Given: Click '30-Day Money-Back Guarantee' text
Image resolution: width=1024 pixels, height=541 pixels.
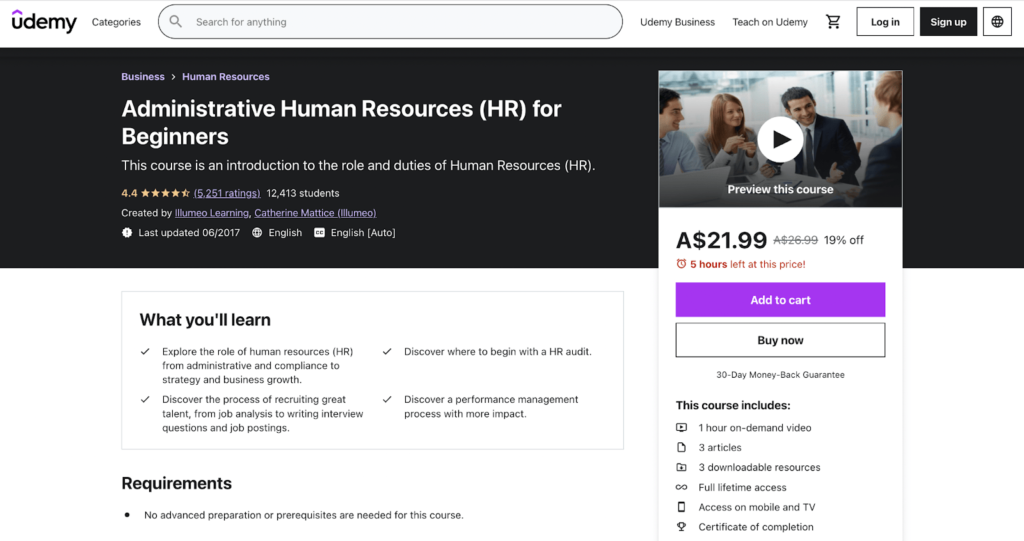Looking at the screenshot, I should click(780, 374).
